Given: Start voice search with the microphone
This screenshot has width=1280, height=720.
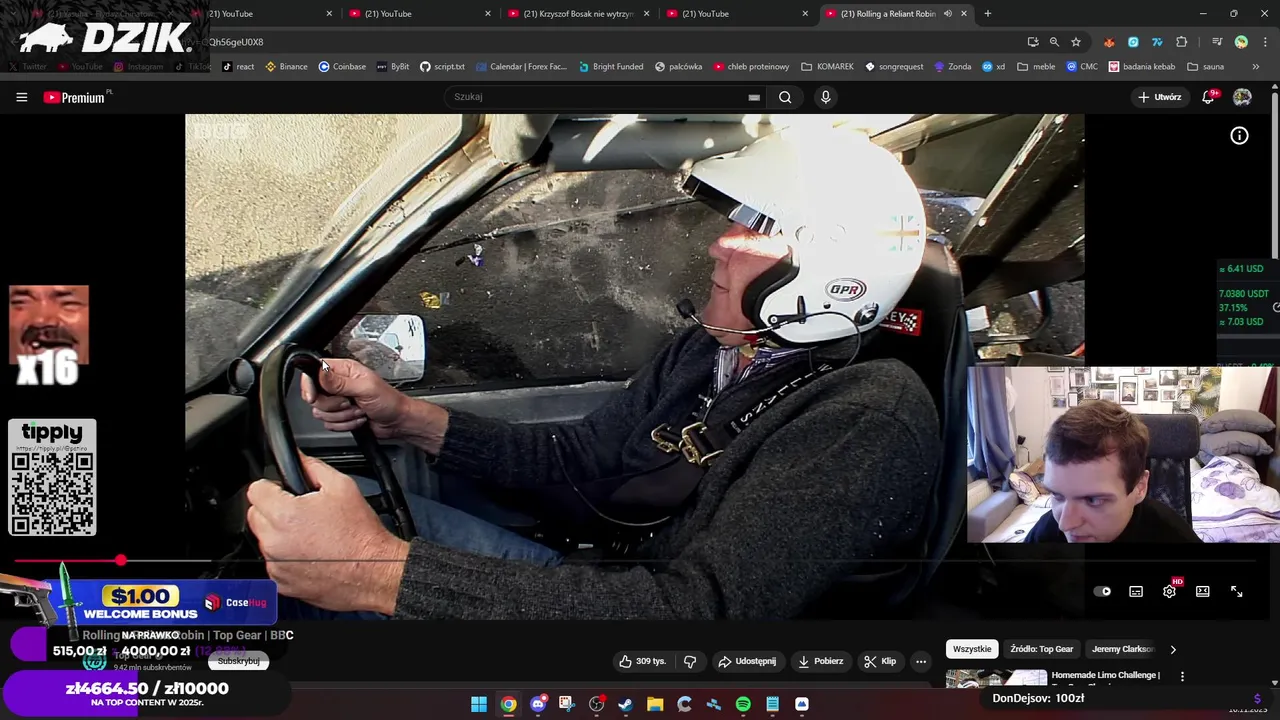Looking at the screenshot, I should click(825, 97).
